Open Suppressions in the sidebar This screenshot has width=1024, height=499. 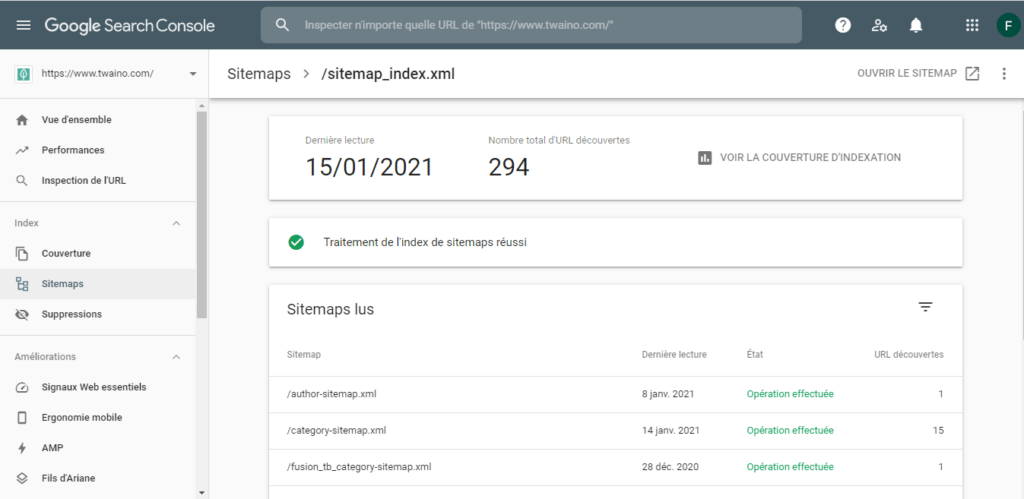(71, 314)
